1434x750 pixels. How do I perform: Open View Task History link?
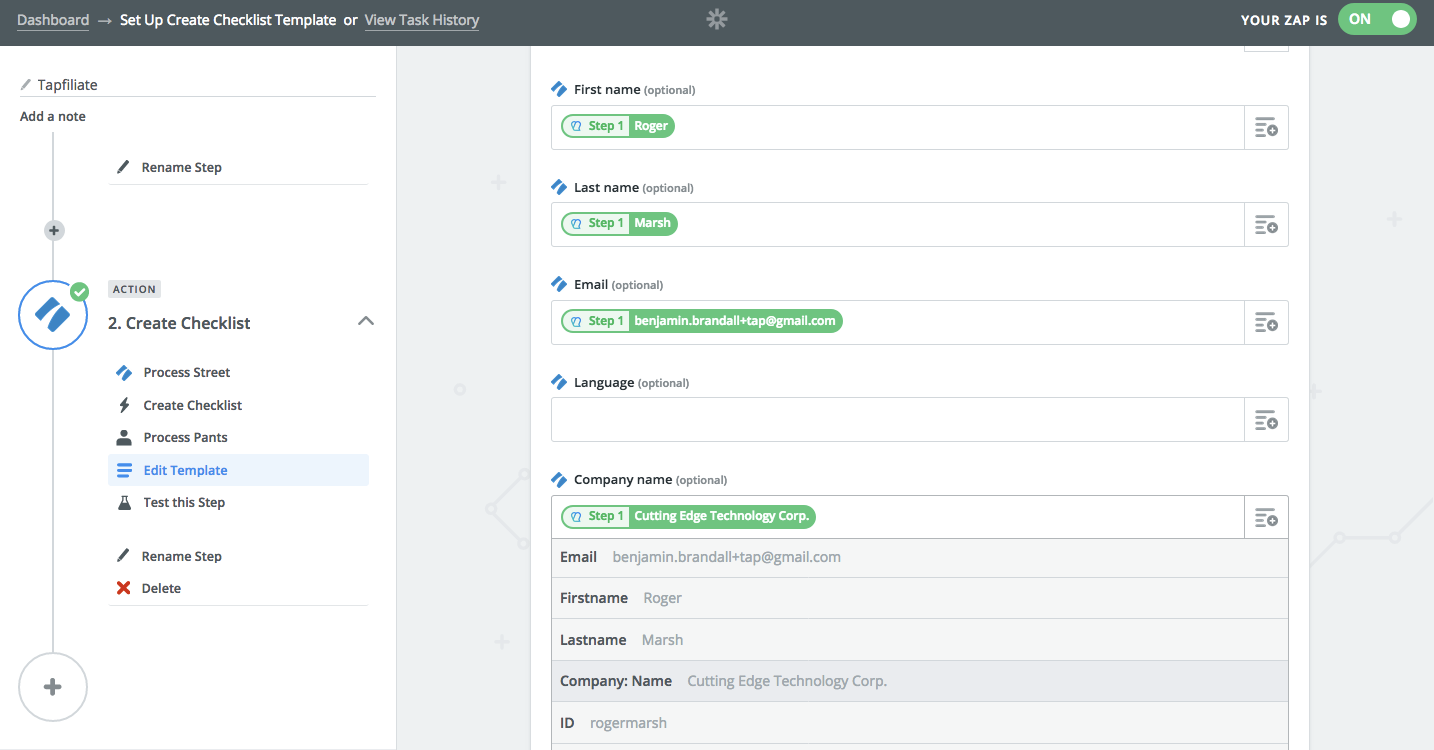pos(422,20)
